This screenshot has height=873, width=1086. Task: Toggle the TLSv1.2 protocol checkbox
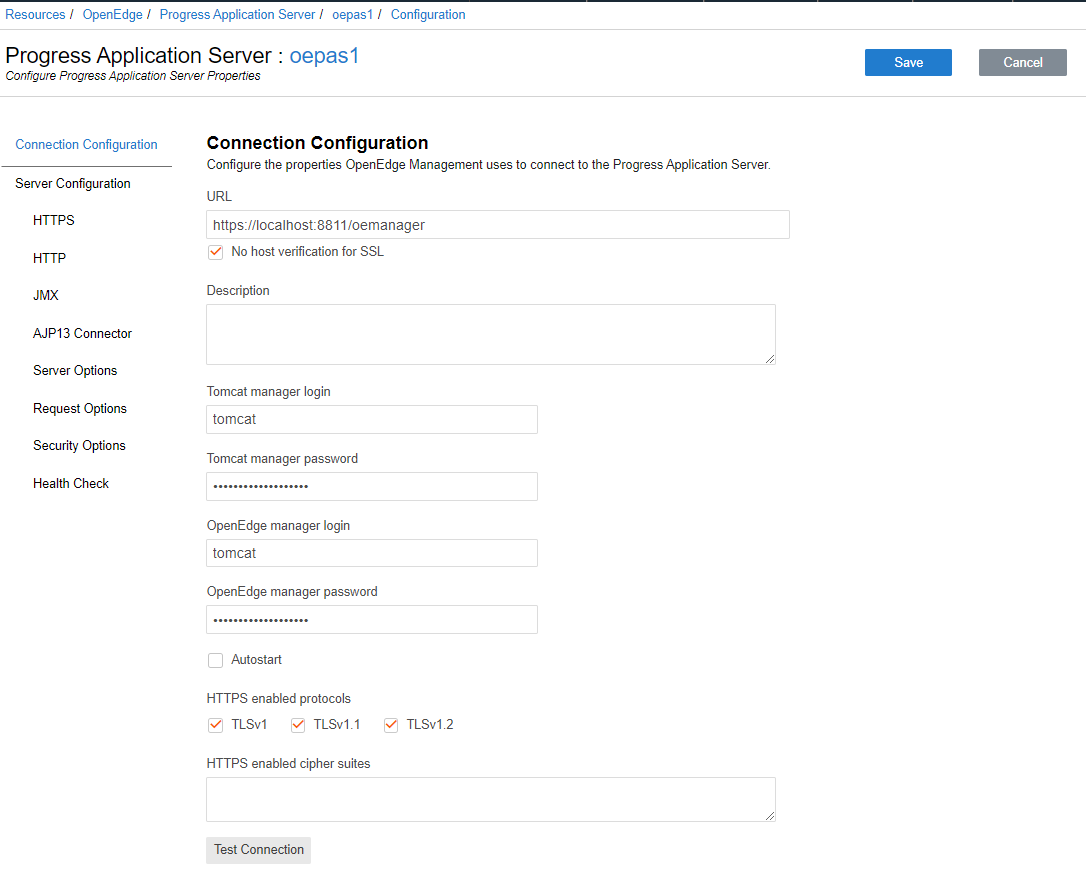[x=391, y=725]
